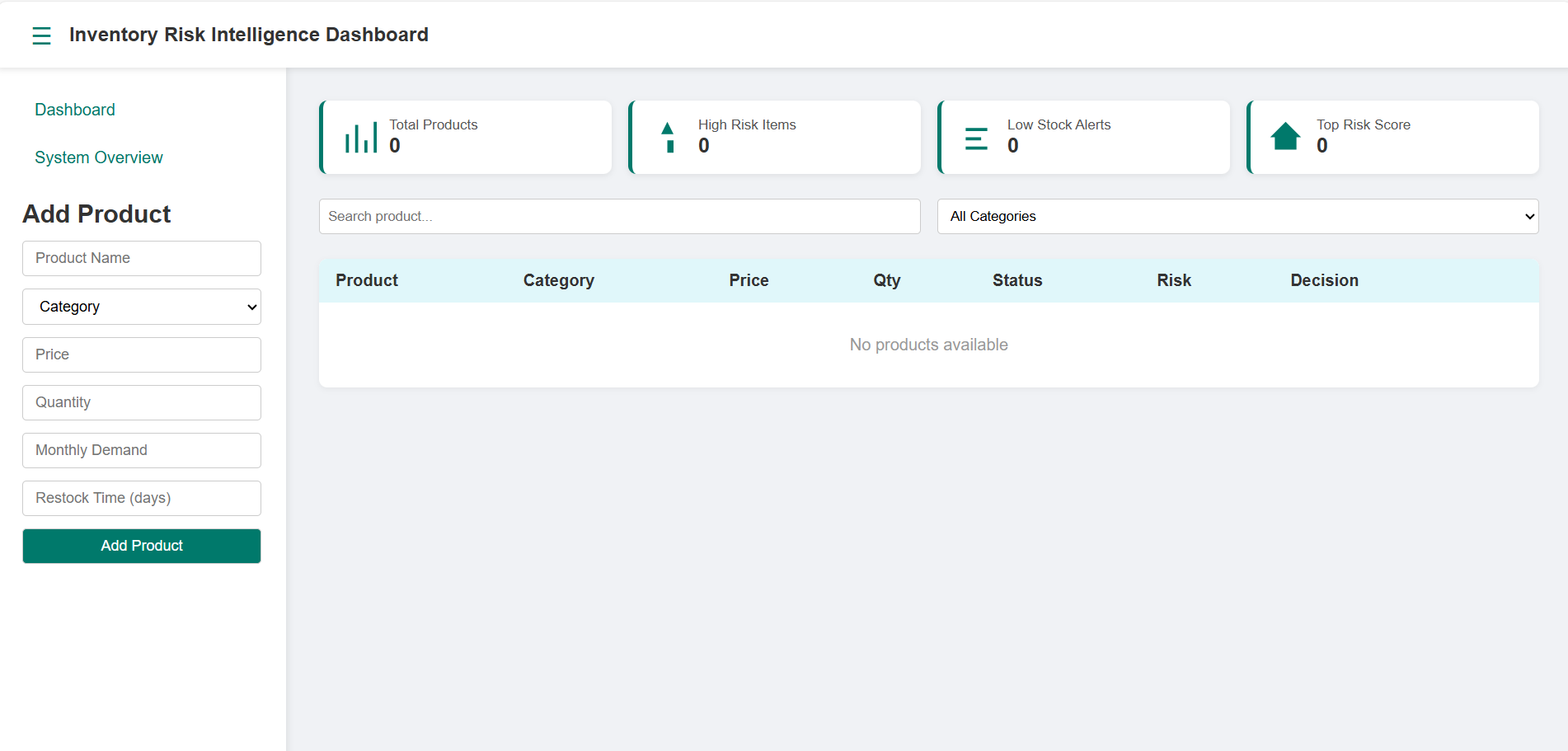Image resolution: width=1568 pixels, height=751 pixels.
Task: Sort by the Price column header
Action: pyautogui.click(x=748, y=280)
